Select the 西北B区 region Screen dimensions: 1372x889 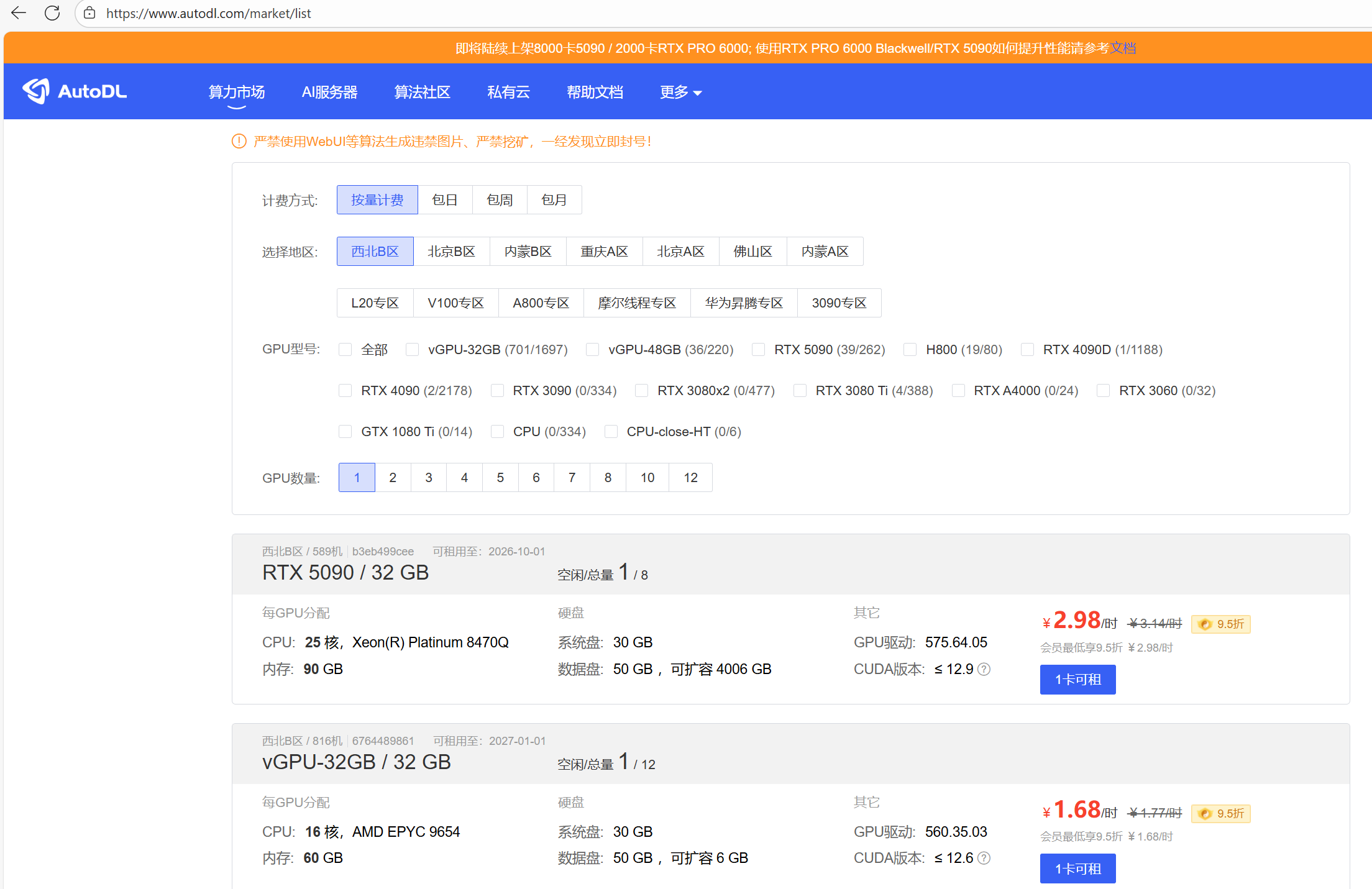pyautogui.click(x=375, y=252)
